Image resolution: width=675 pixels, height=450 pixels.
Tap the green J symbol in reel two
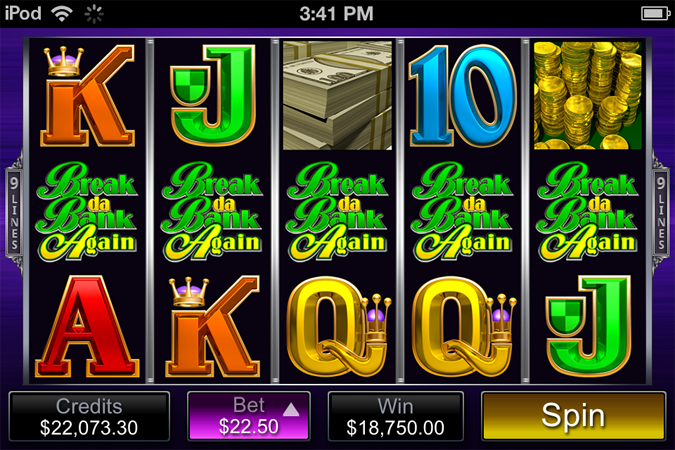(x=213, y=95)
